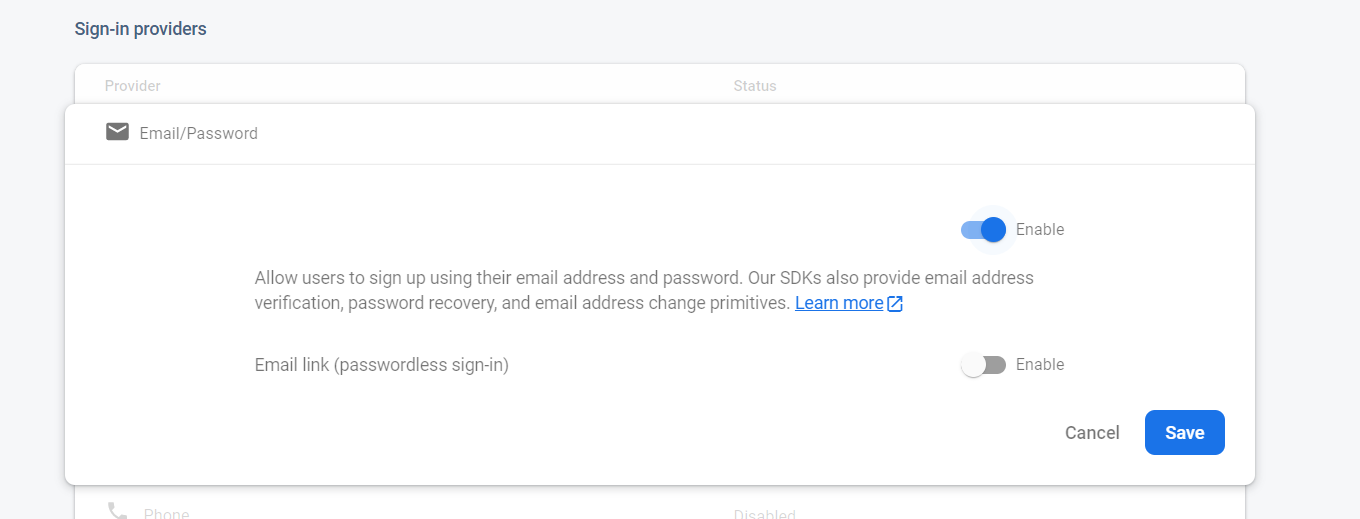Click the external-link icon after Learn more
1360x519 pixels.
(x=895, y=303)
